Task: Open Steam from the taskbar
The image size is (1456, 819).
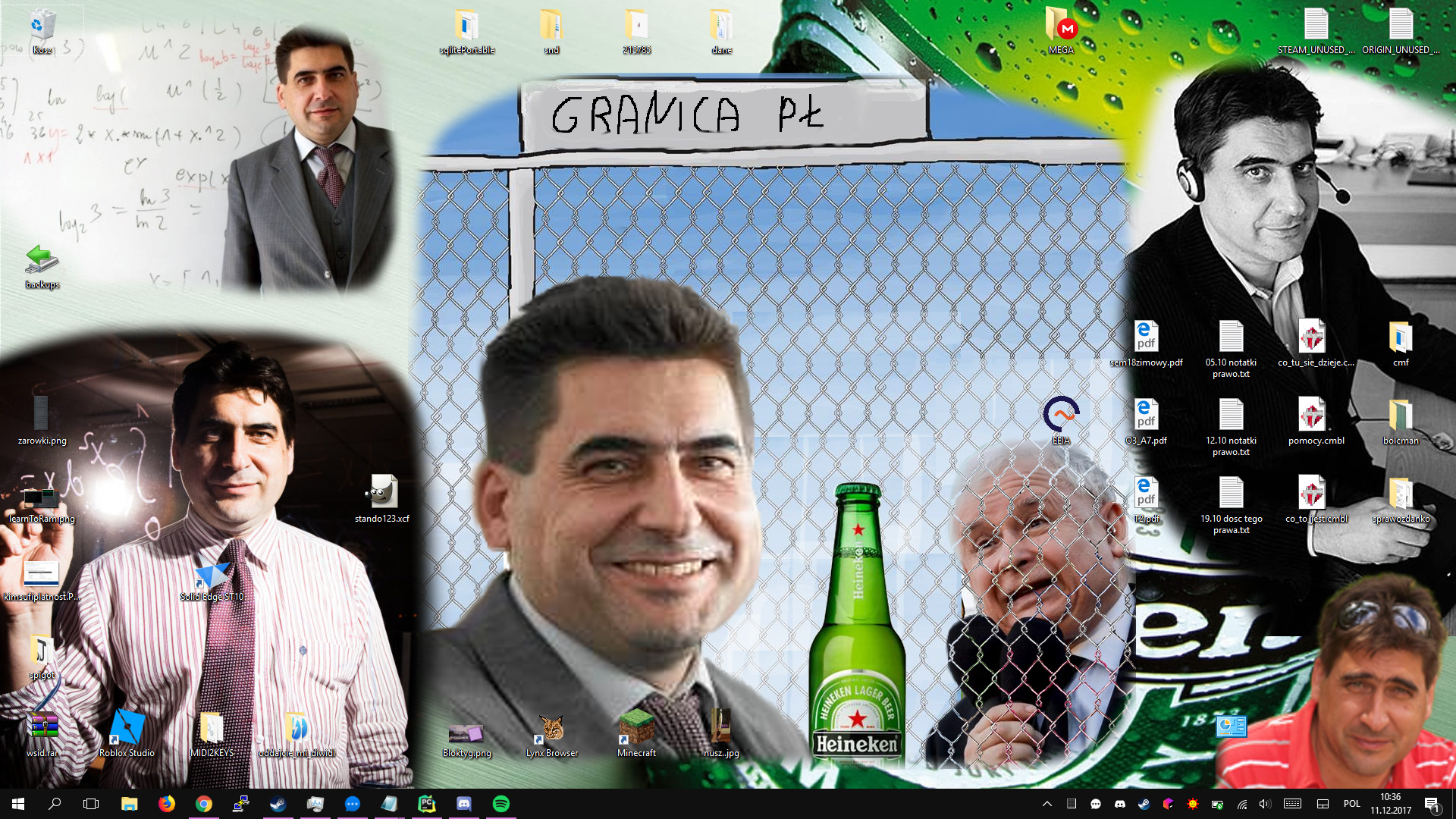Action: [x=278, y=804]
